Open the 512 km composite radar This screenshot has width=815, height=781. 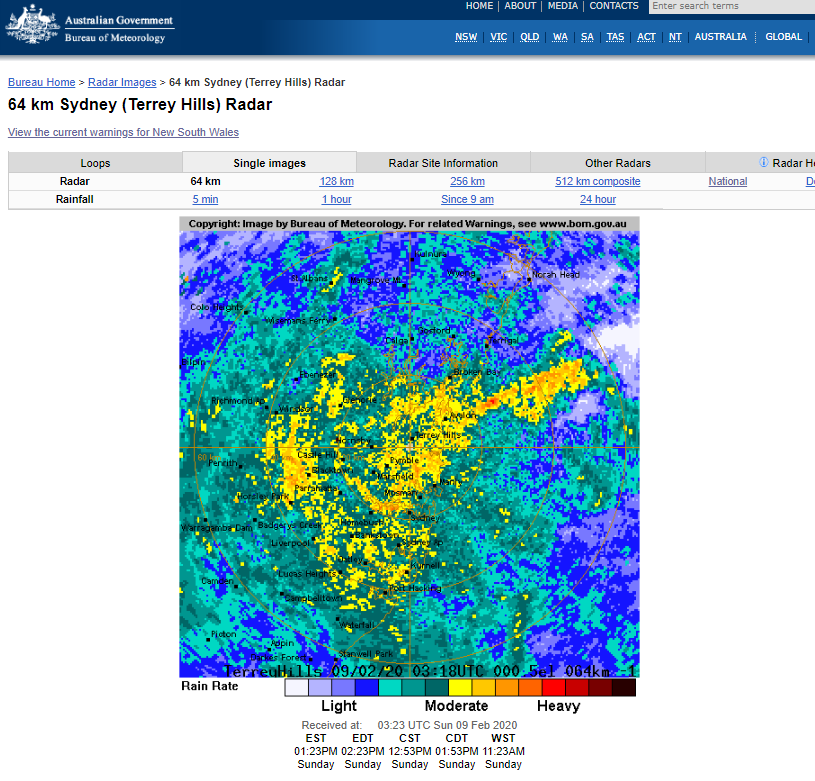pos(597,181)
